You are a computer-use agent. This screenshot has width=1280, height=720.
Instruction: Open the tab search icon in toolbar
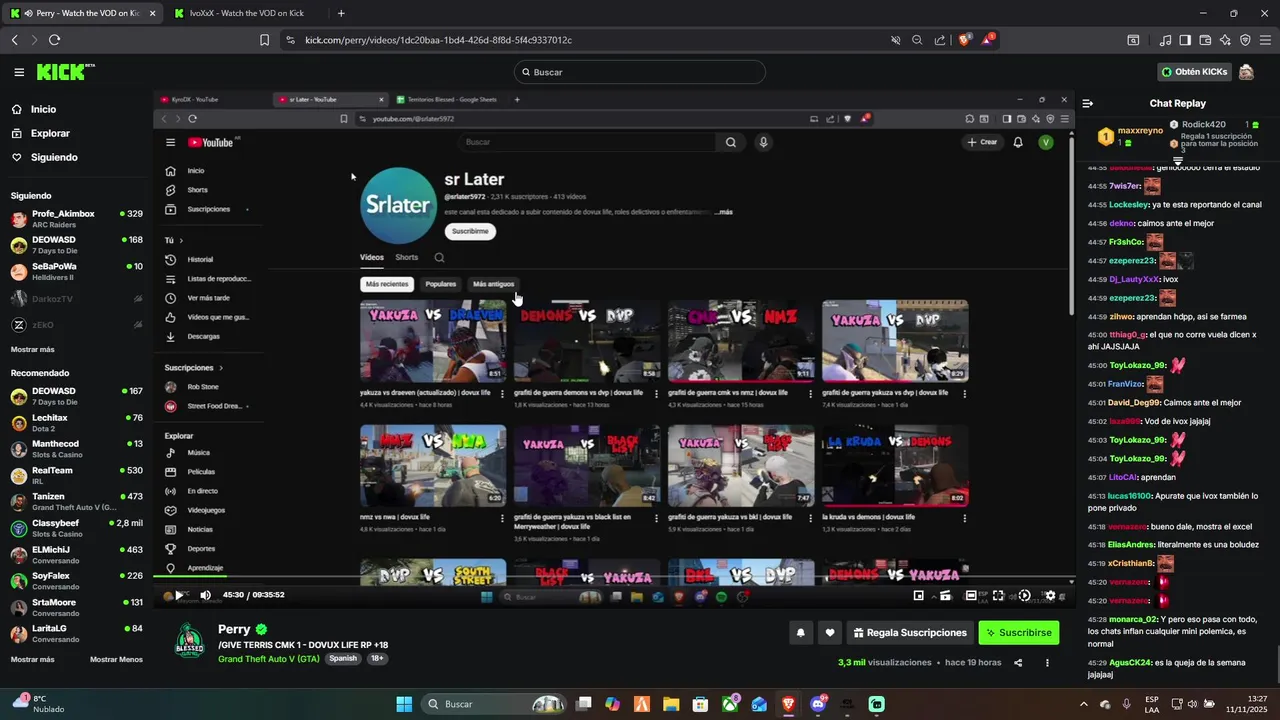coord(1133,40)
